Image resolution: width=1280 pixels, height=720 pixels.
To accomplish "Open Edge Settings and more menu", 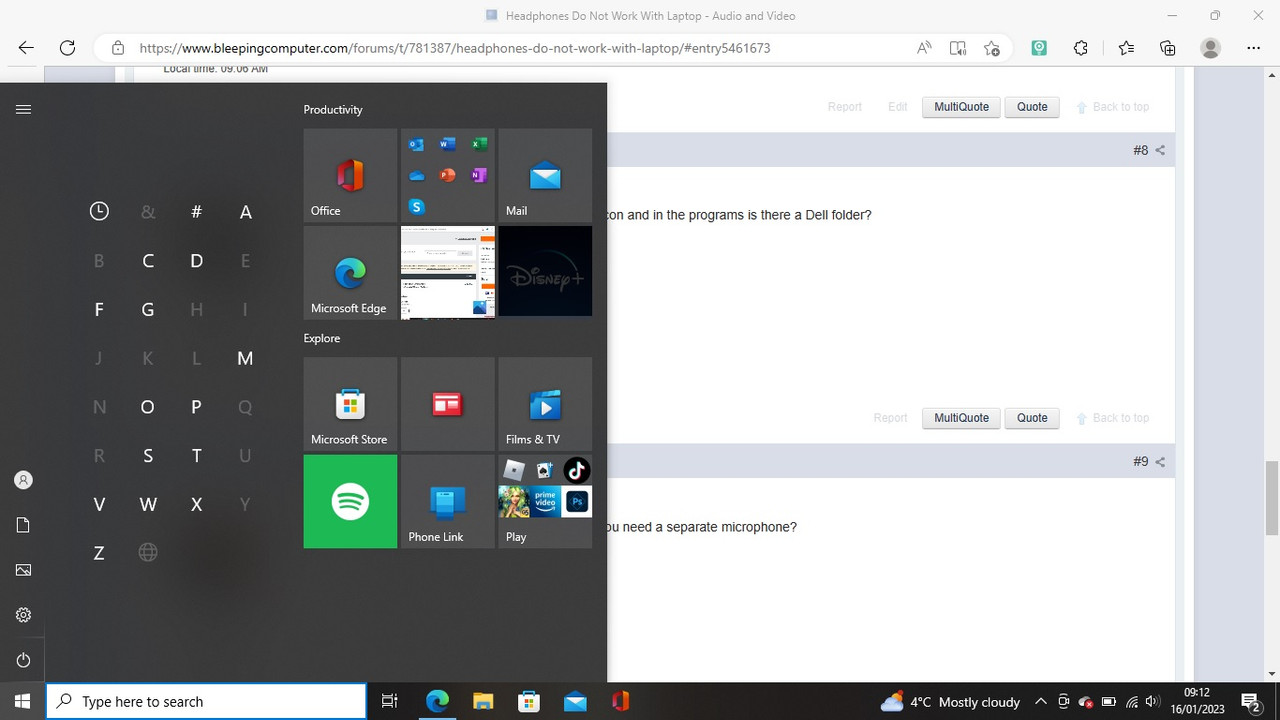I will pos(1254,48).
